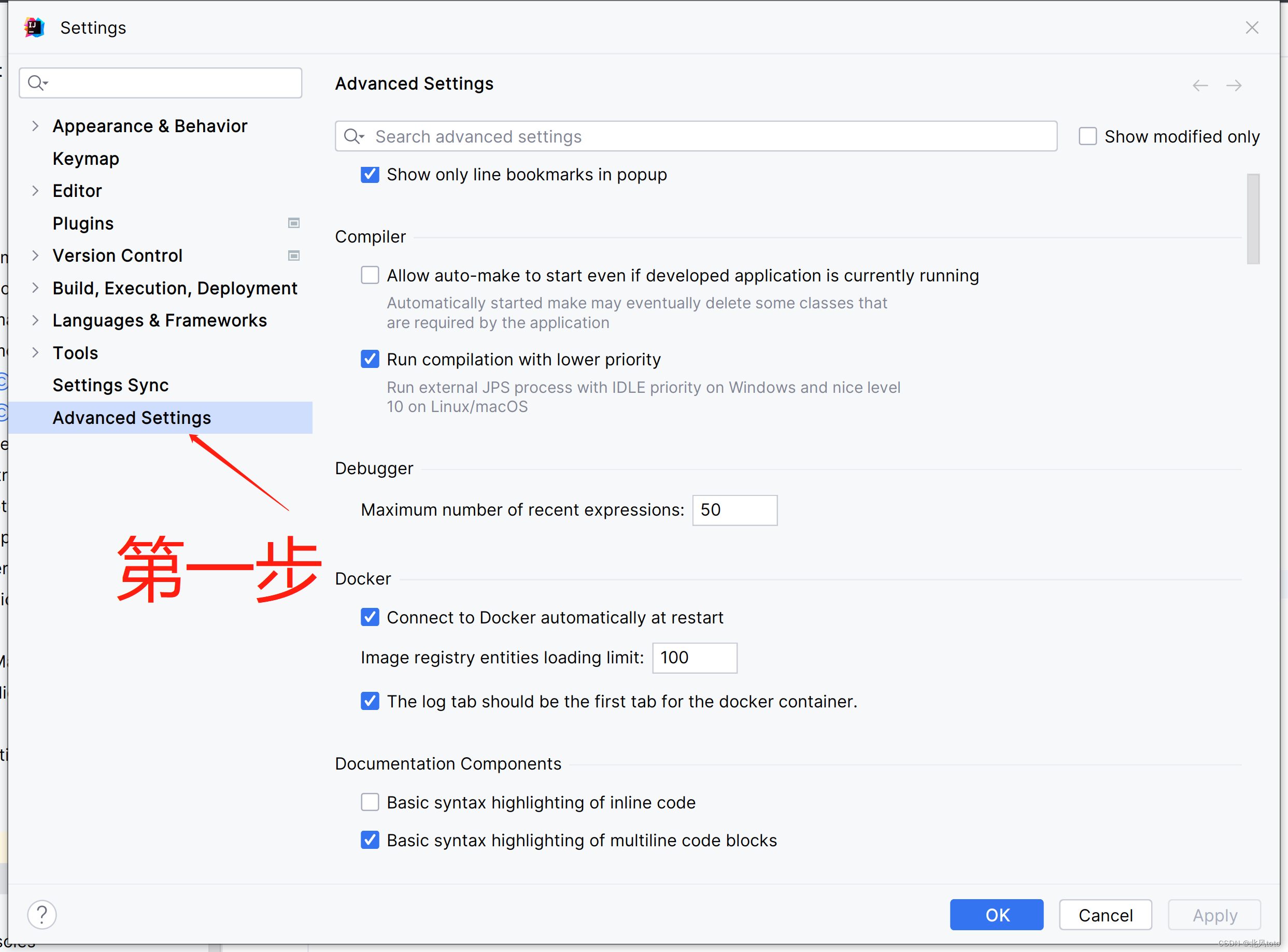
Task: Click the Apply button
Action: tap(1214, 915)
